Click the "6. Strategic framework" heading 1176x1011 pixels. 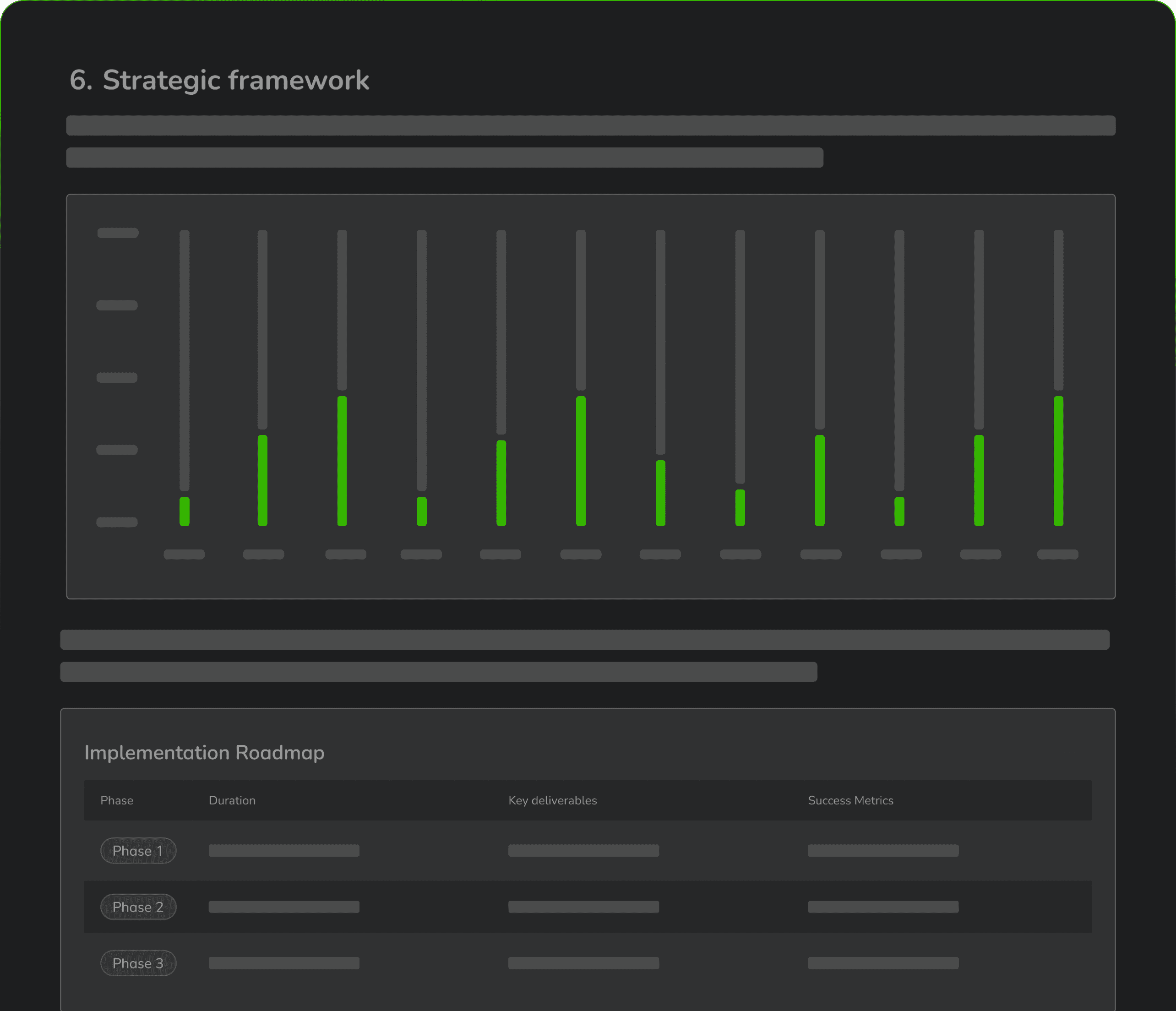(x=219, y=80)
